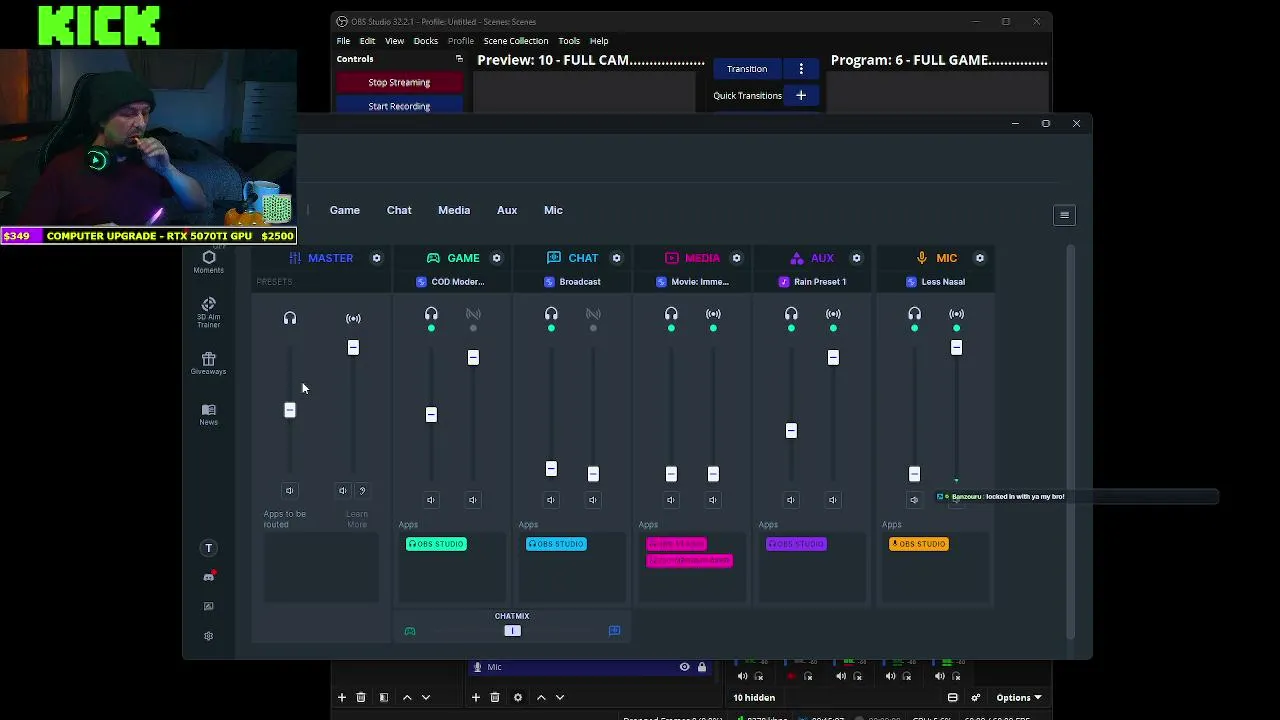Viewport: 1280px width, 720px height.
Task: Add a Quick Transition in OBS
Action: 801,95
